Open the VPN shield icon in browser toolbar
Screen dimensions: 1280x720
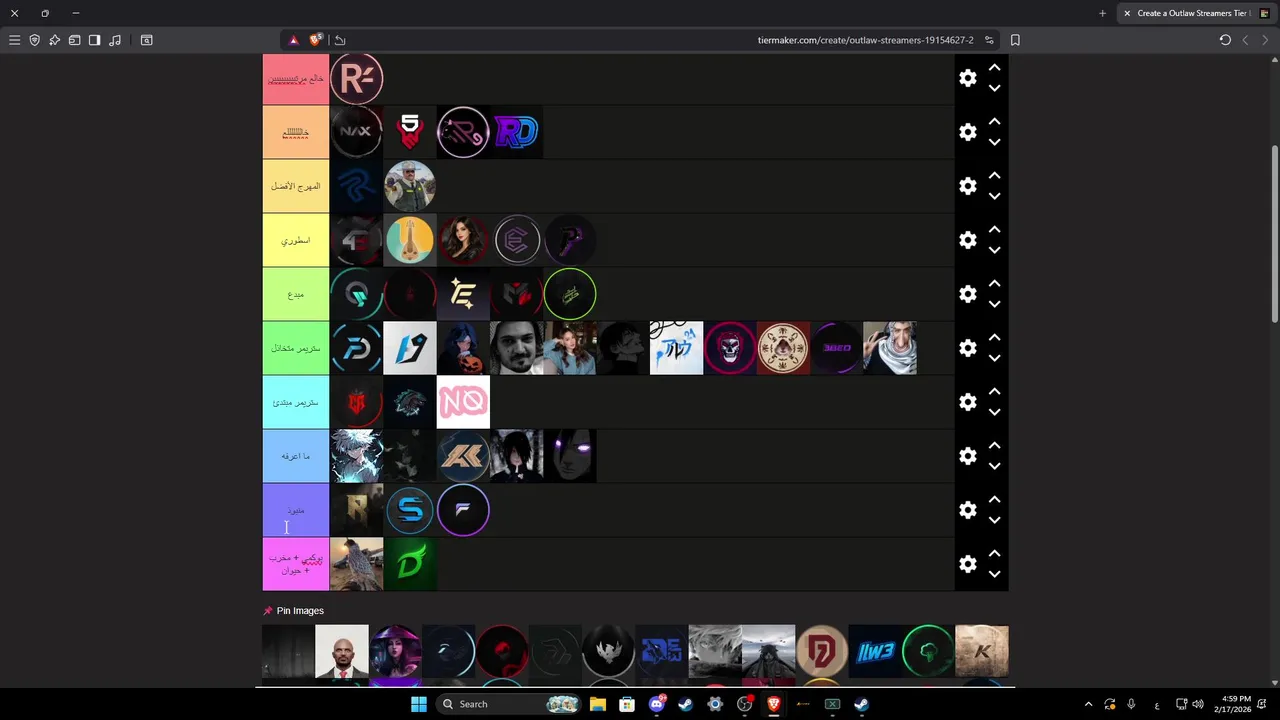(x=34, y=40)
